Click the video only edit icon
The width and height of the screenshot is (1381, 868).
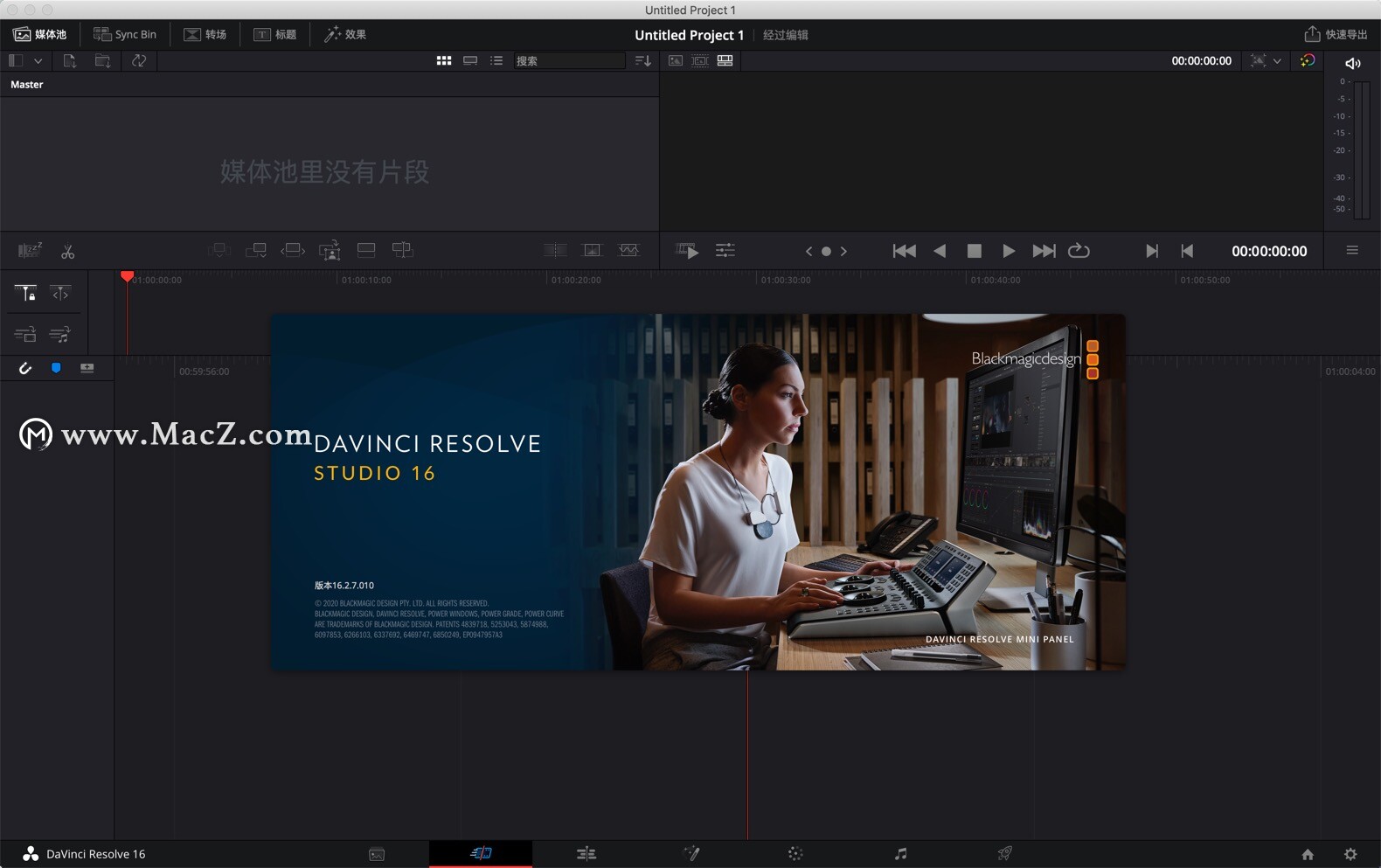[25, 334]
